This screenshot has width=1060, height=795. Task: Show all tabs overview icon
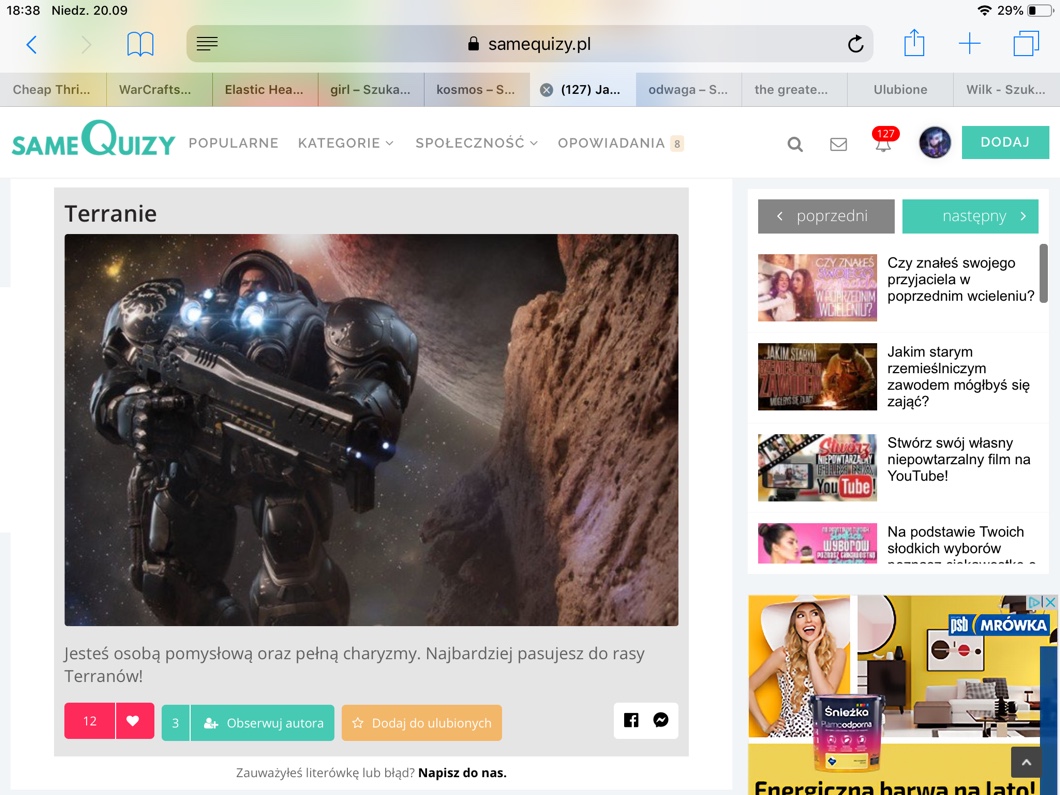1026,44
